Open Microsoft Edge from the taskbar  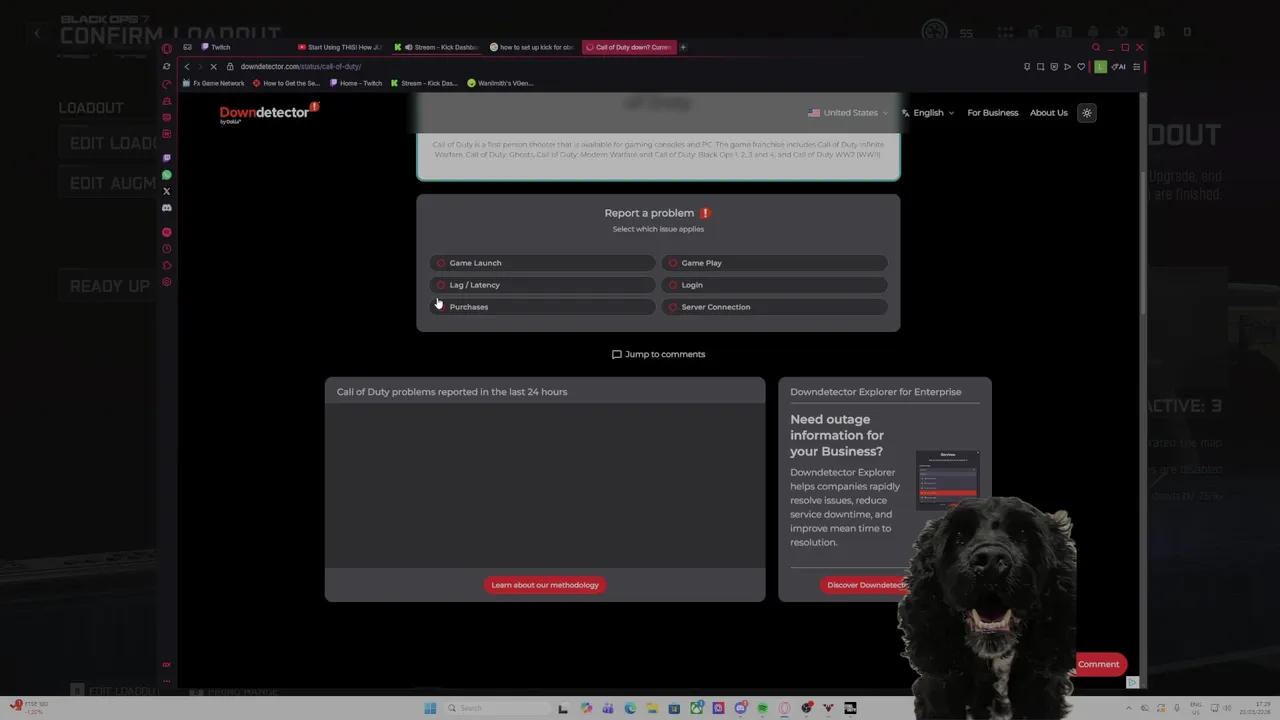pos(630,708)
